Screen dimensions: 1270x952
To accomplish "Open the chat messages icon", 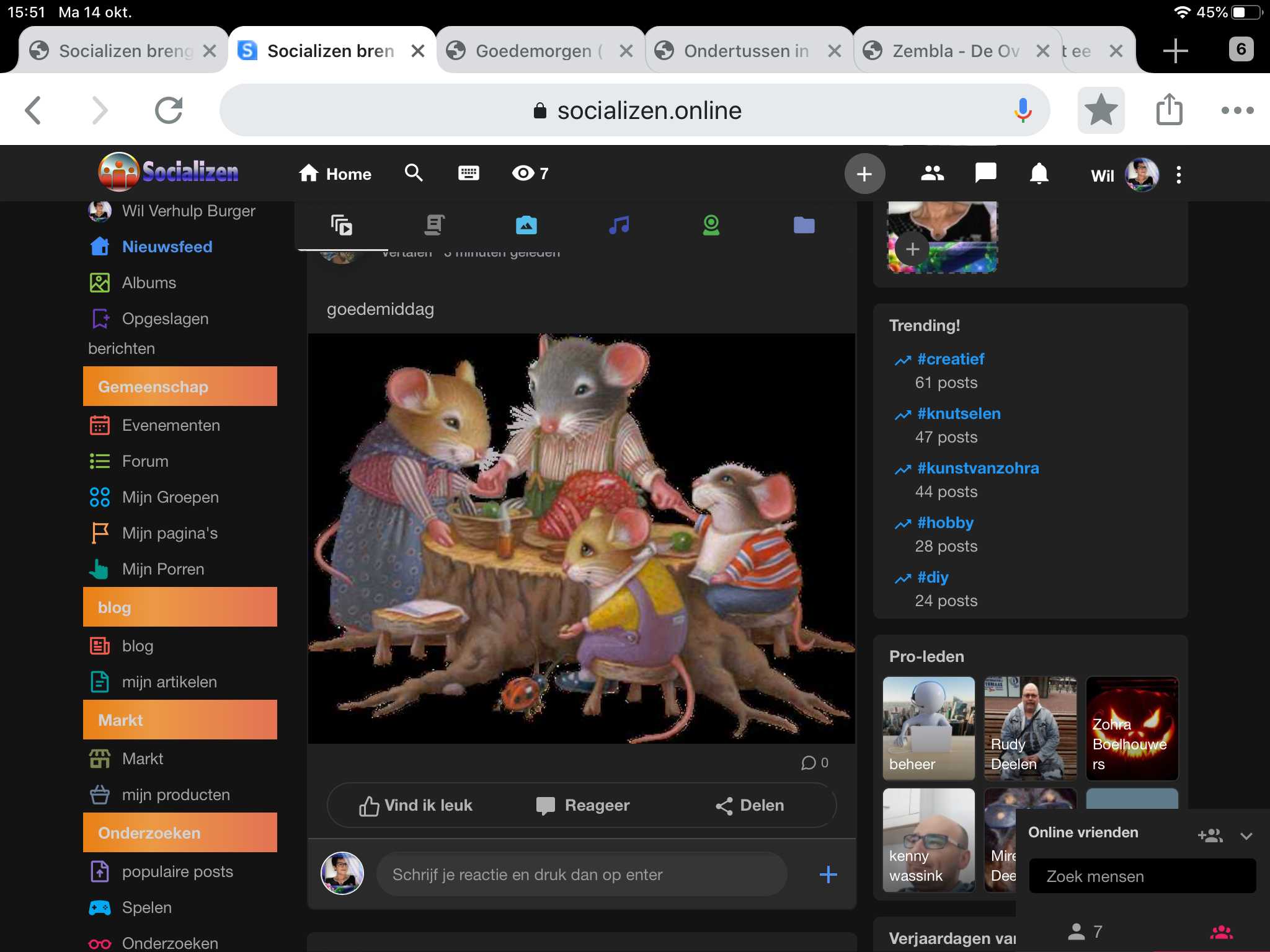I will 986,173.
